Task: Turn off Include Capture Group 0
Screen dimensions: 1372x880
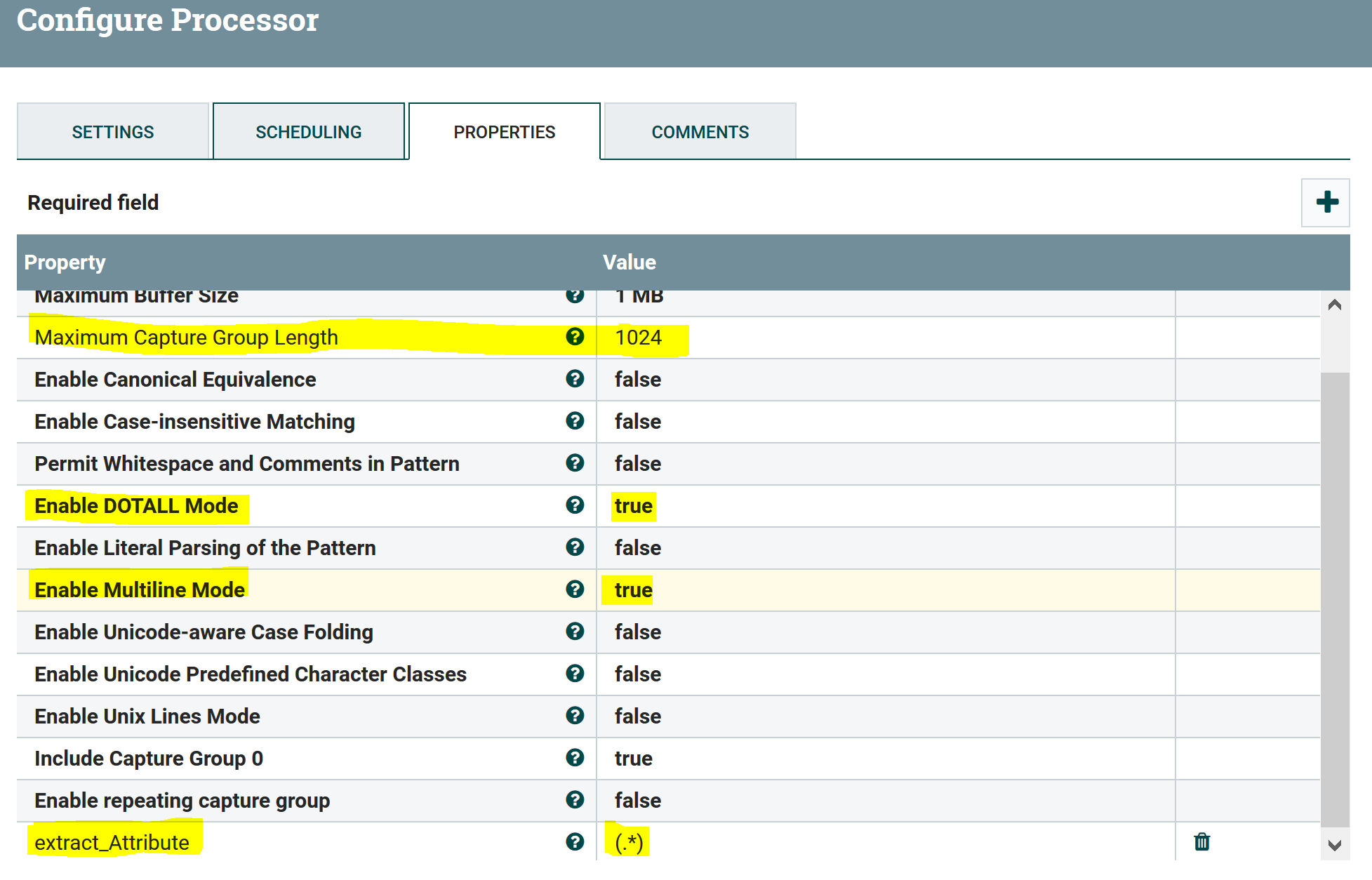Action: tap(632, 758)
